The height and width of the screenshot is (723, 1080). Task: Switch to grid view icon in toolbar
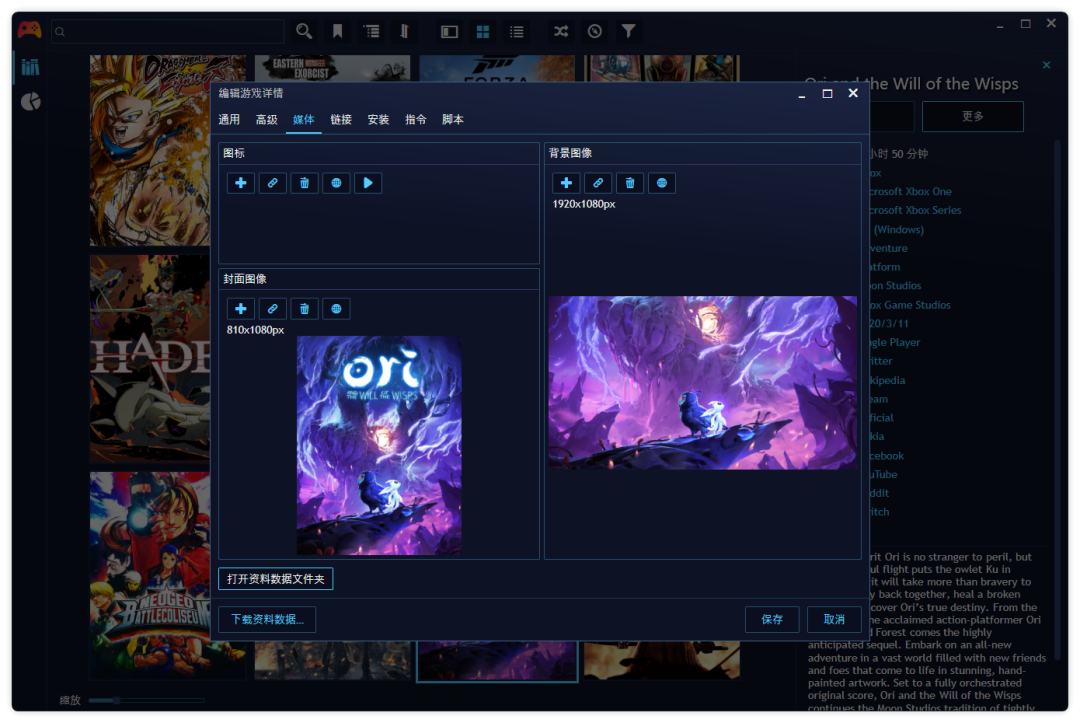coord(483,31)
